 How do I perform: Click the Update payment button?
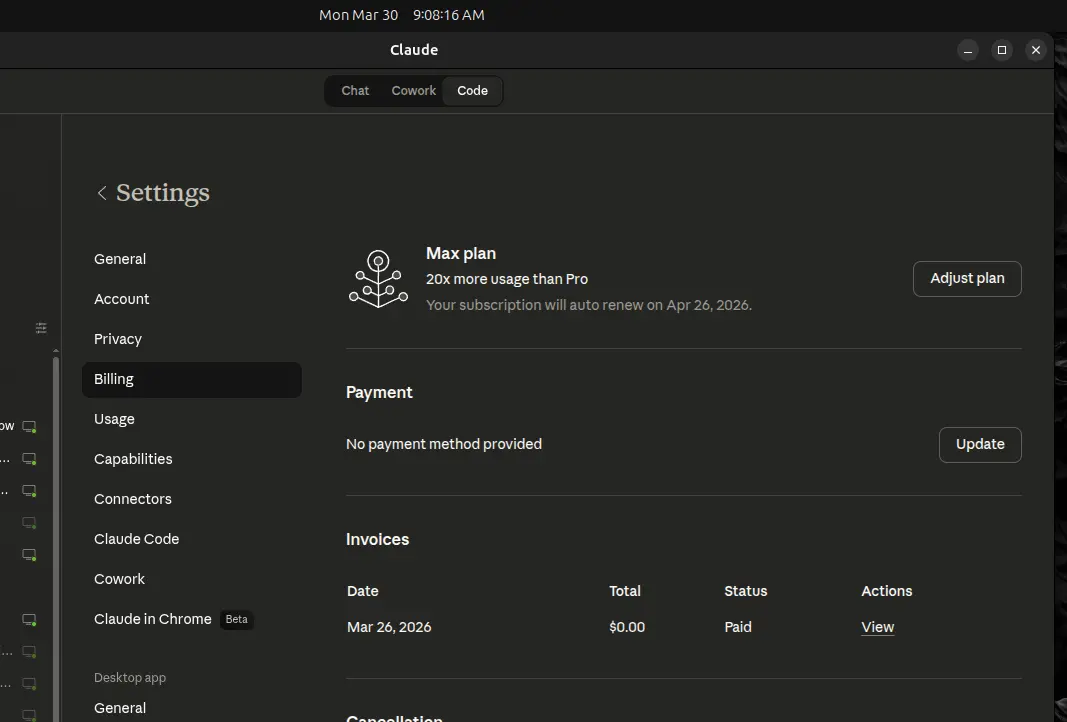[x=980, y=445]
